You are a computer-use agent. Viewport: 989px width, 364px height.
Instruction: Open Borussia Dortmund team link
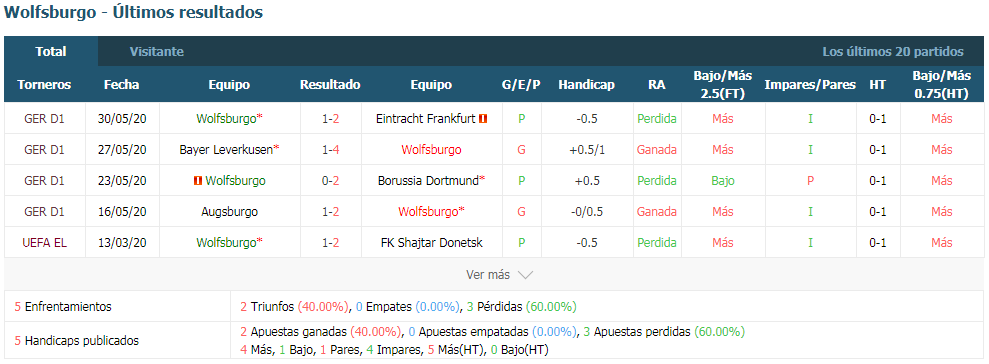click(431, 180)
